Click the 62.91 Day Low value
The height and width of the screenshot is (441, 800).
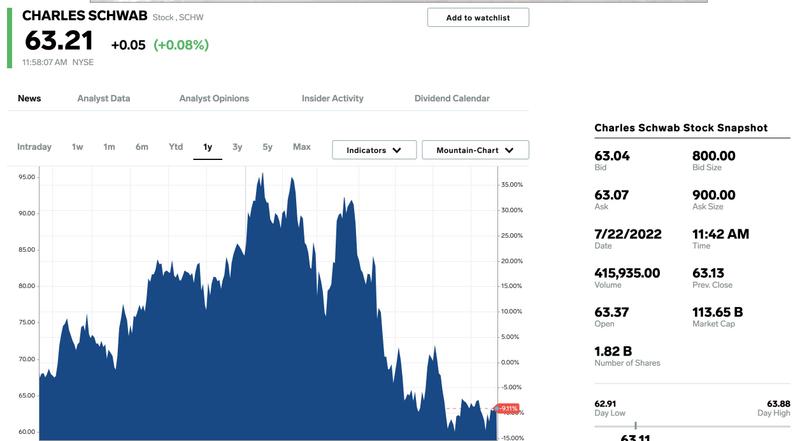[x=605, y=404]
